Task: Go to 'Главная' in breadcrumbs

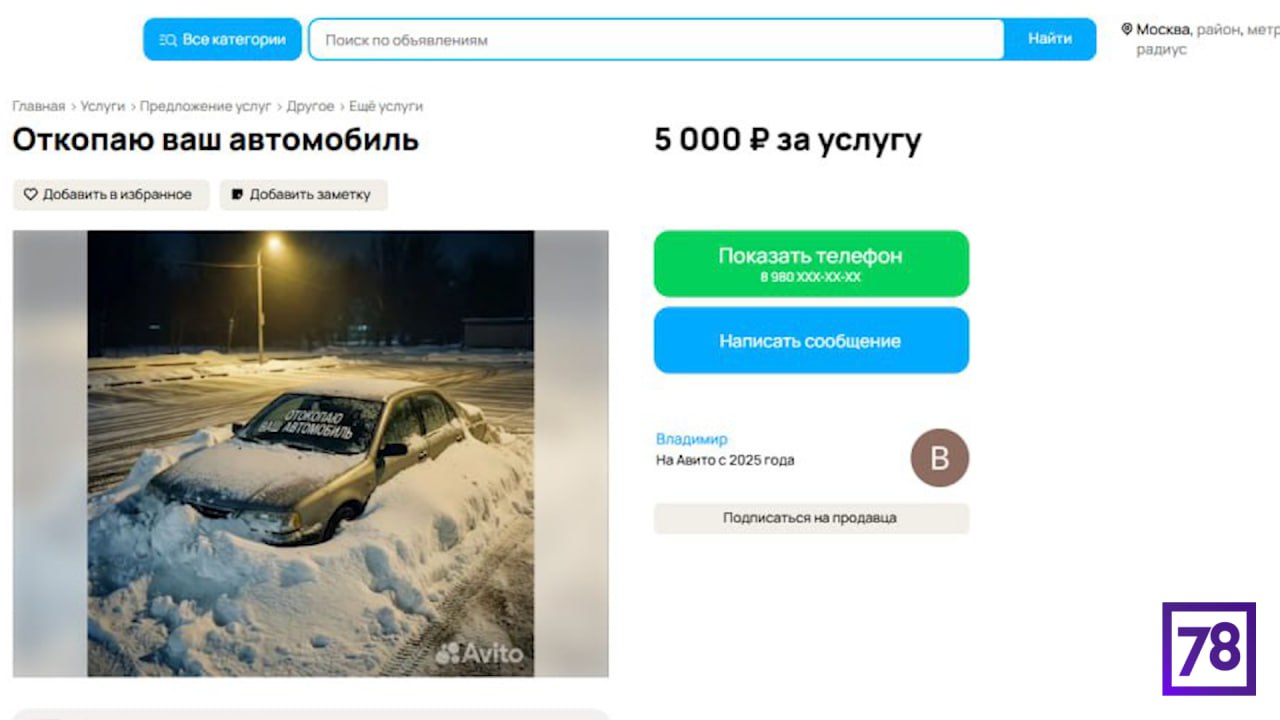Action: click(39, 106)
